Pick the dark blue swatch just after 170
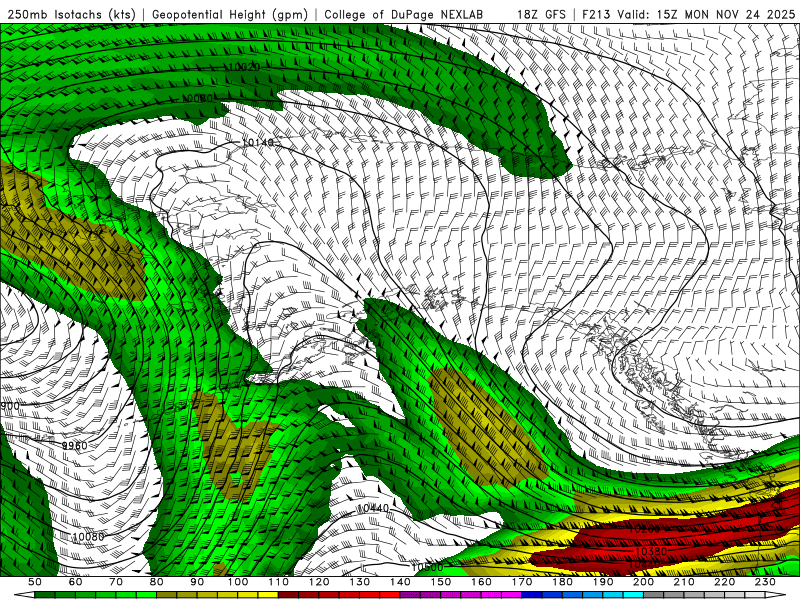Screen dimensions: 800x600 point(532,595)
